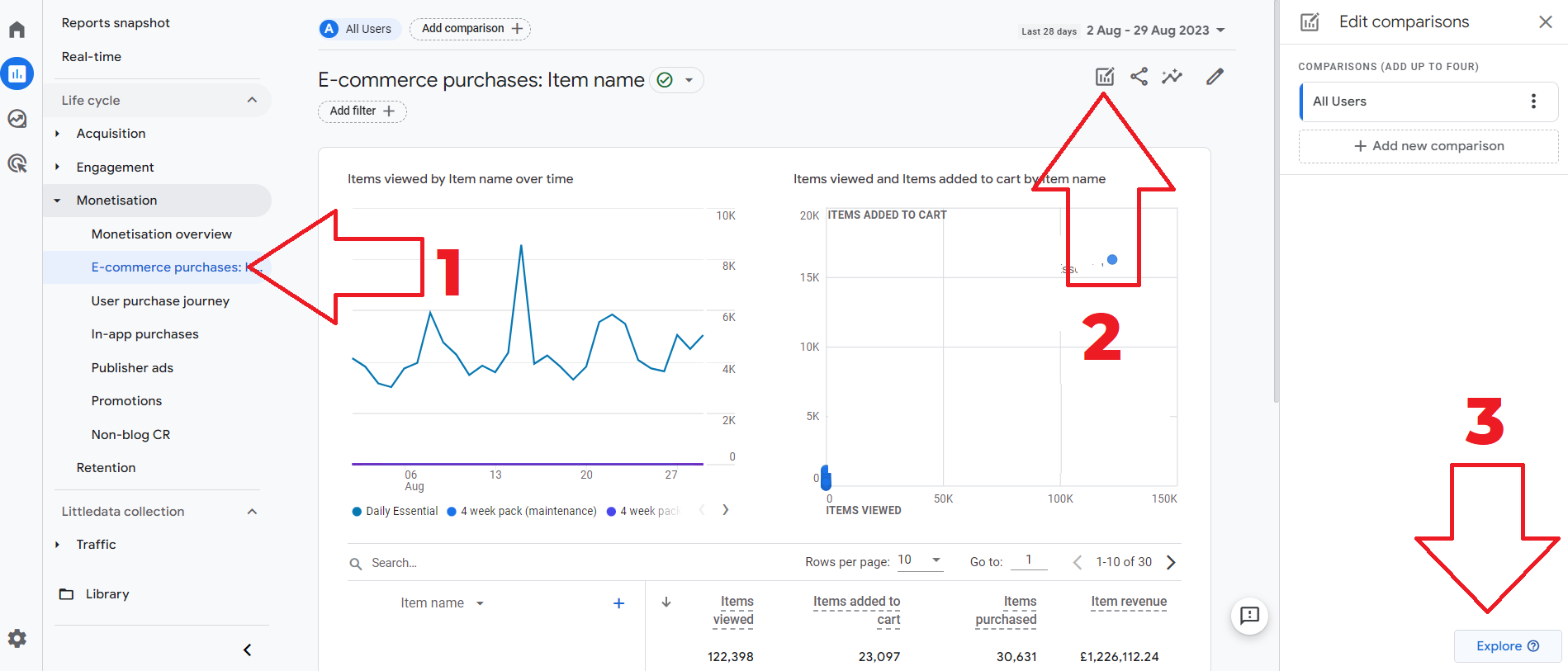Open the Explore icon in the left rail
Viewport: 1568px width, 671px height.
(17, 119)
